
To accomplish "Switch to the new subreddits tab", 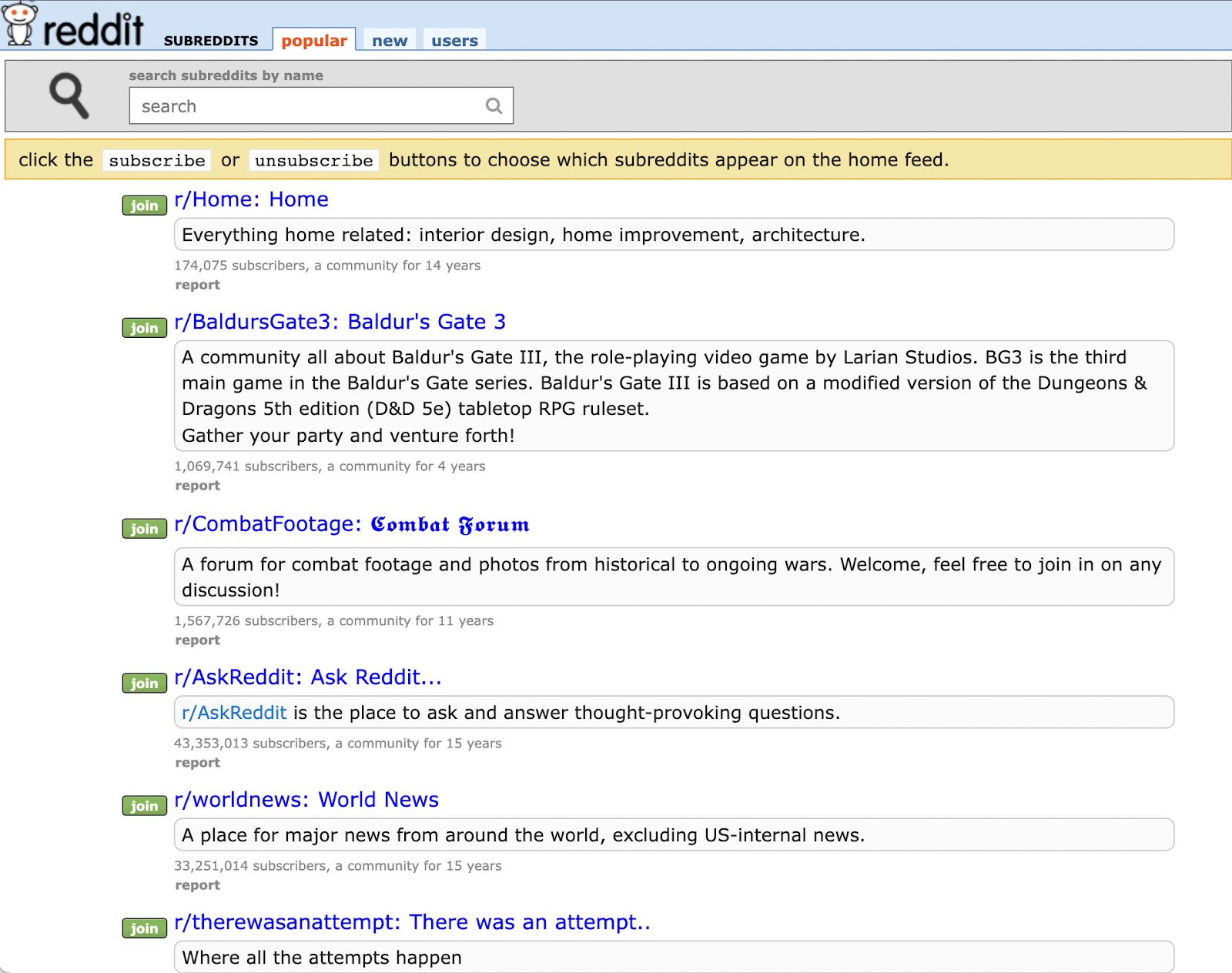I will pos(390,40).
